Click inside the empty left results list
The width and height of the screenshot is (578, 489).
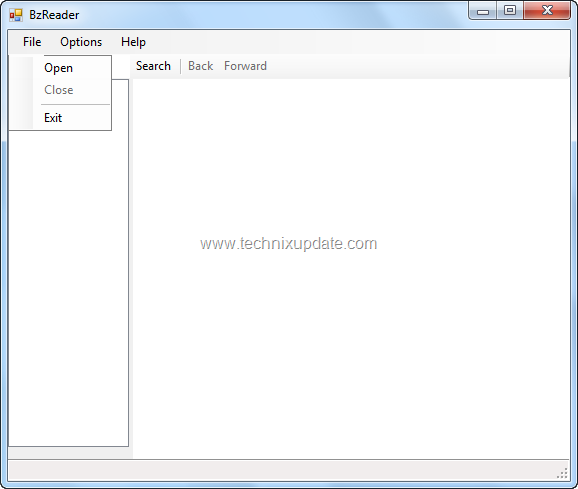[x=69, y=287]
